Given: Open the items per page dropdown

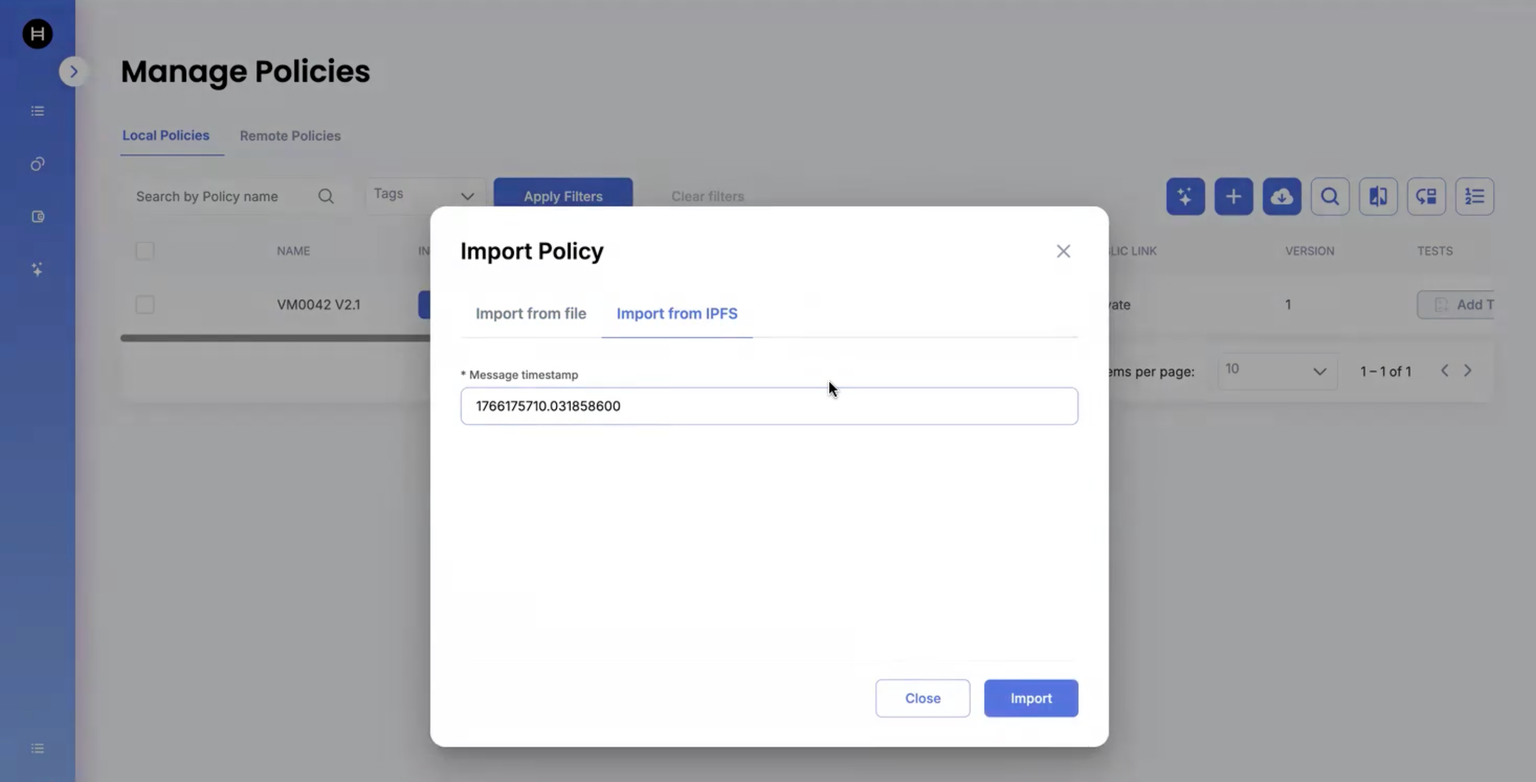Looking at the screenshot, I should (1276, 371).
